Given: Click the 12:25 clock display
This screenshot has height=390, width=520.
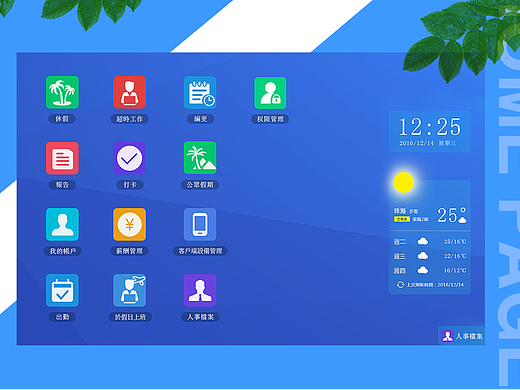Looking at the screenshot, I should 430,127.
